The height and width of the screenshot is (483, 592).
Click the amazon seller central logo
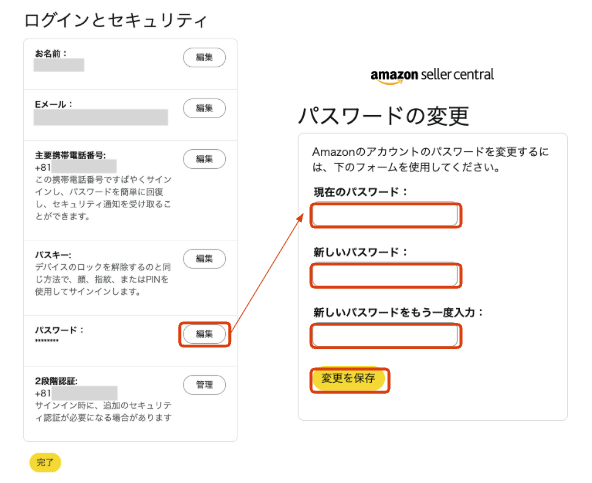432,76
